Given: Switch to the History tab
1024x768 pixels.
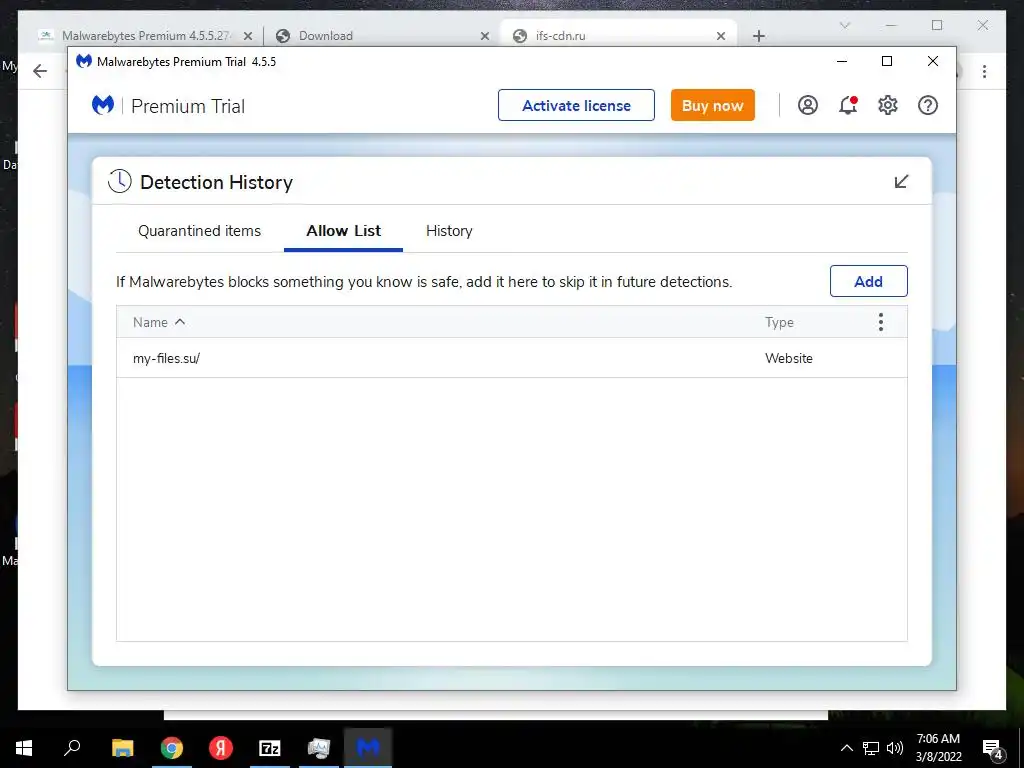Looking at the screenshot, I should click(x=449, y=231).
